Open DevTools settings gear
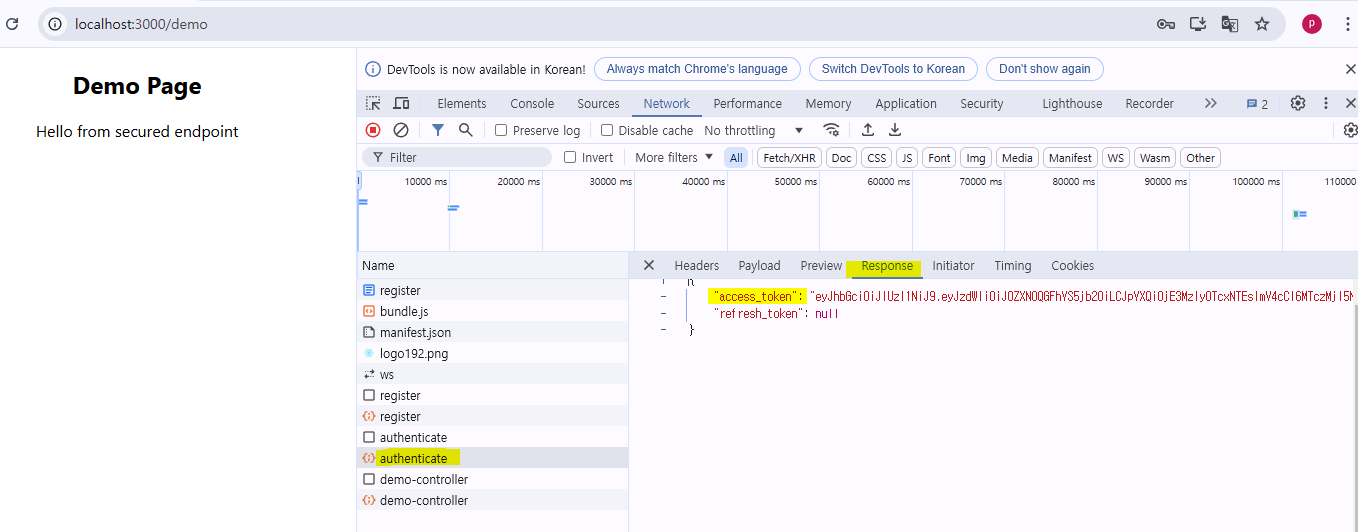1358x532 pixels. [x=1298, y=103]
